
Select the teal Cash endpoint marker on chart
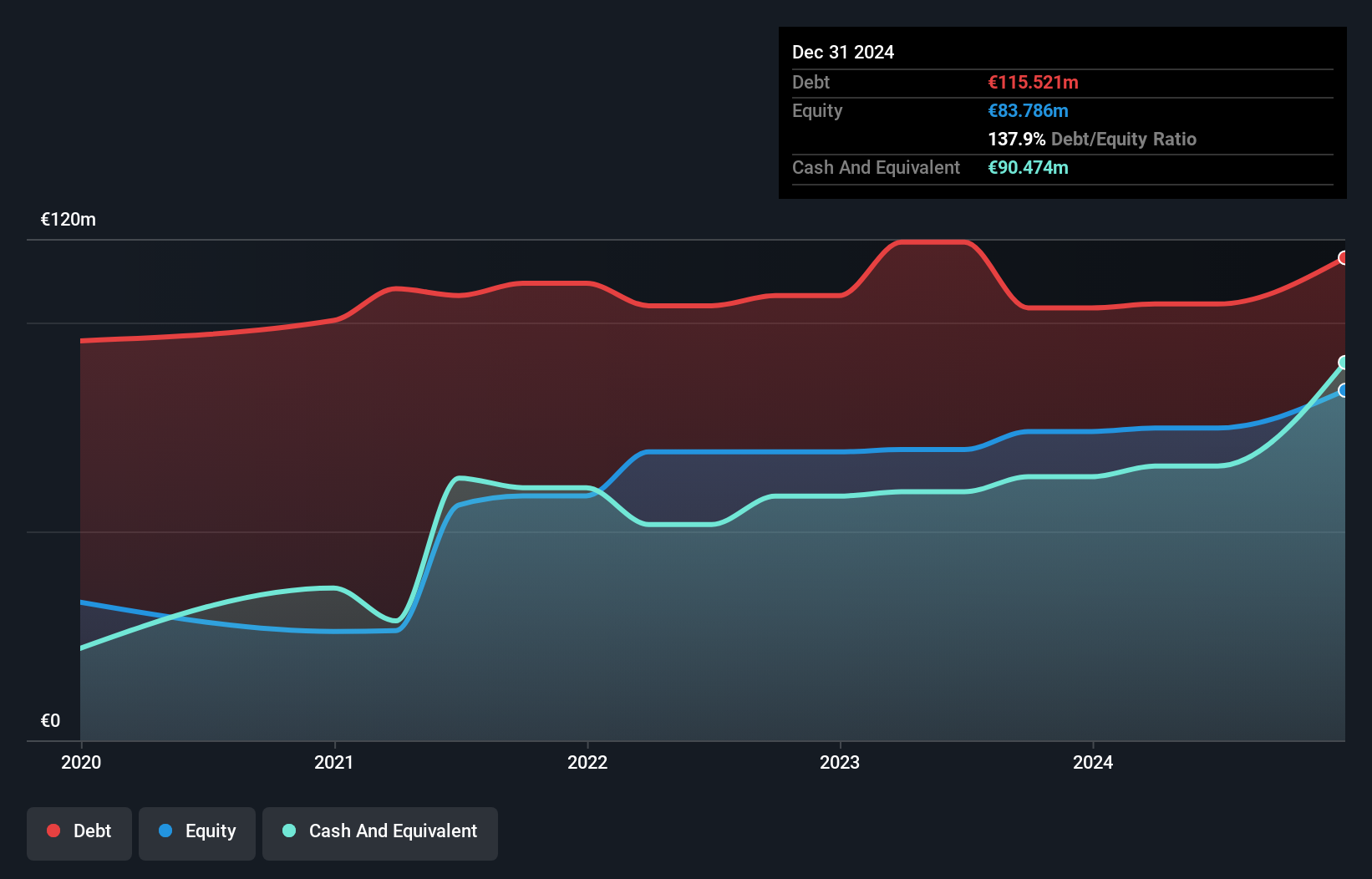(x=1344, y=363)
